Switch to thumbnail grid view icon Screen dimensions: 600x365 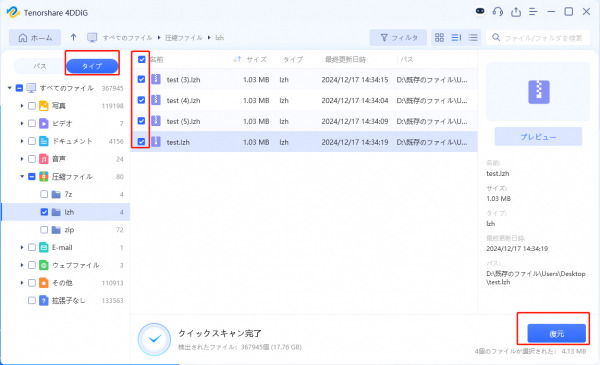[439, 37]
